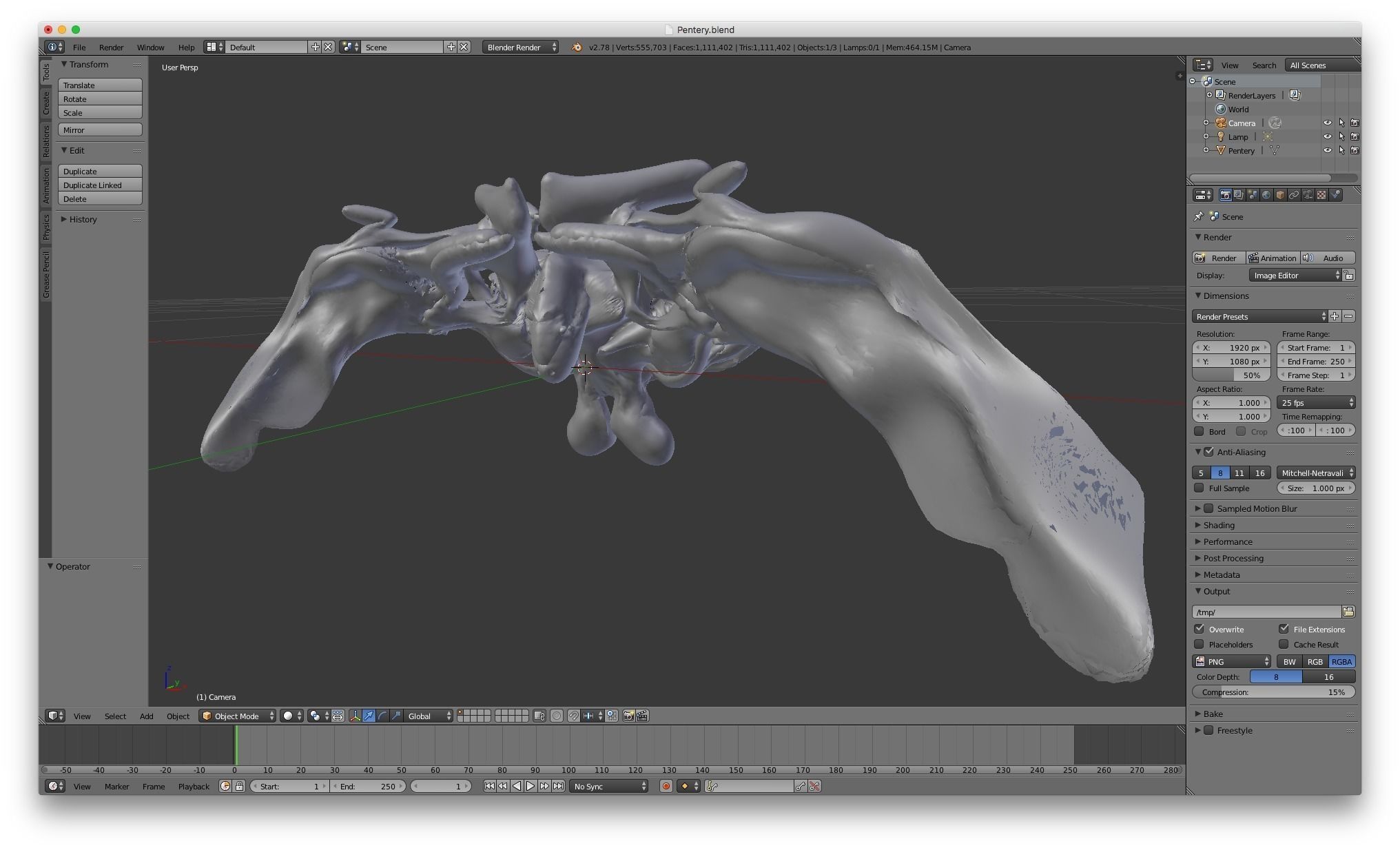Remove render preset with minus icon

pyautogui.click(x=1348, y=316)
